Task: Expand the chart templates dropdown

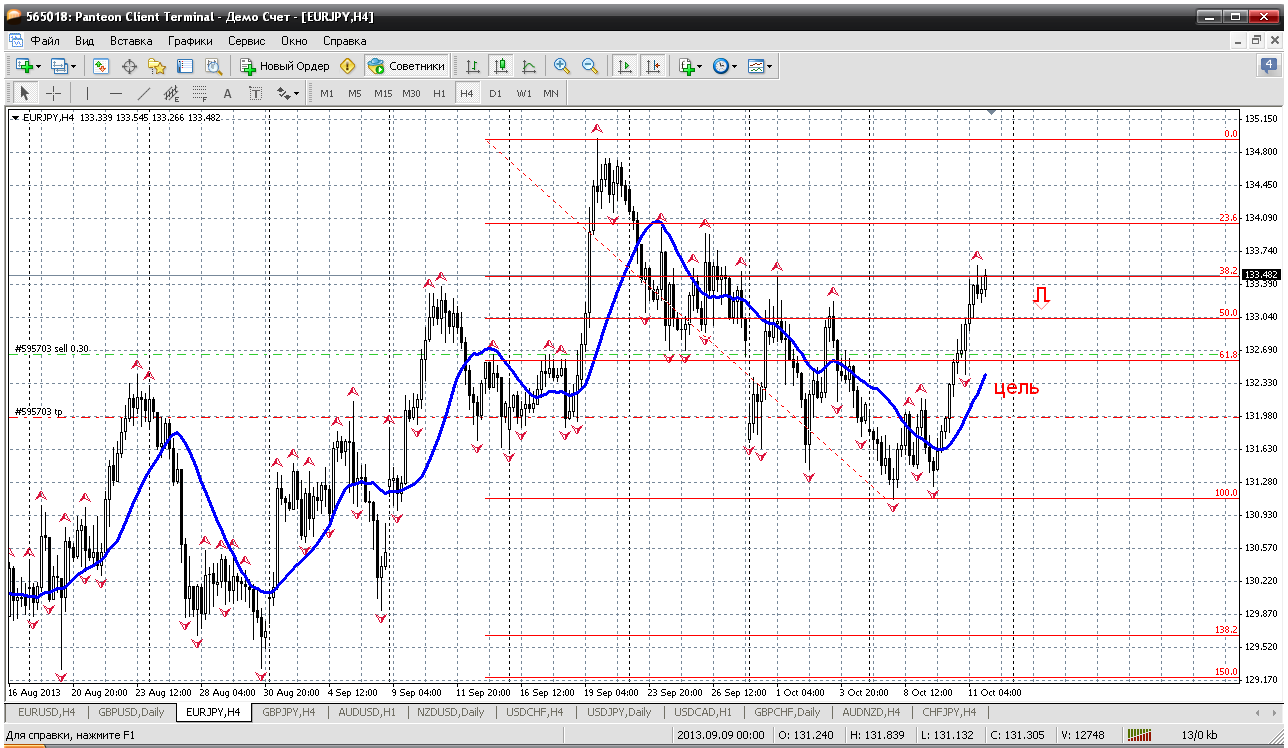Action: (x=770, y=66)
